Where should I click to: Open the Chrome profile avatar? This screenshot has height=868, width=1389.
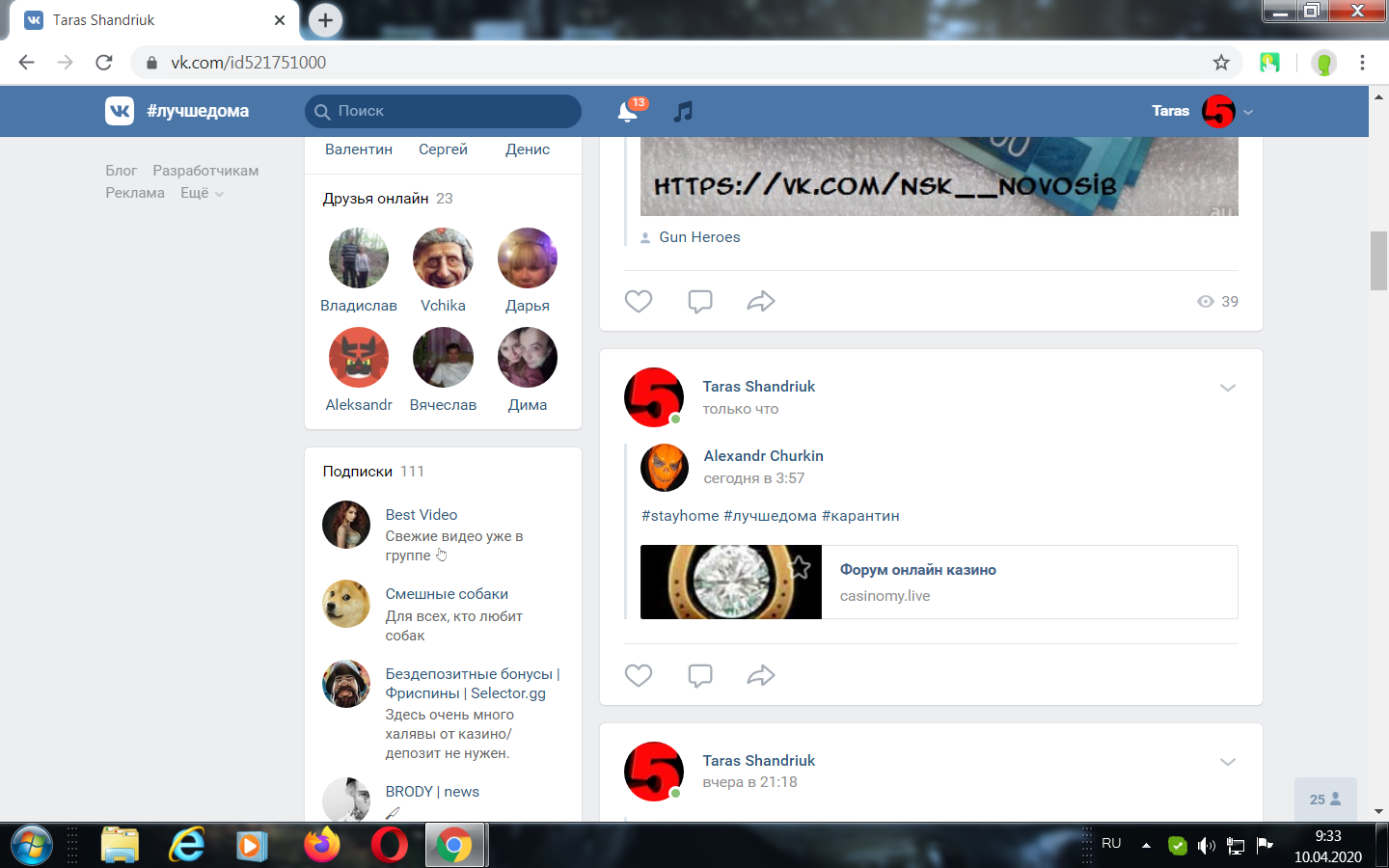(x=1323, y=63)
